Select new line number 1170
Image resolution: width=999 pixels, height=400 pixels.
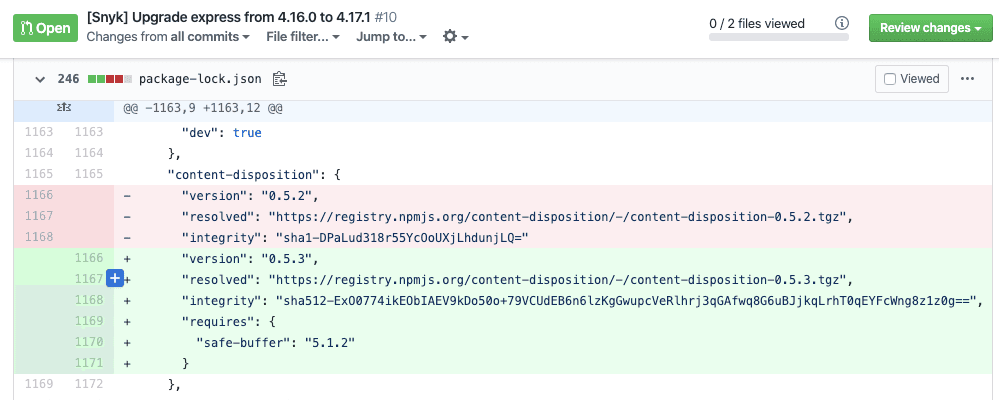tap(89, 342)
